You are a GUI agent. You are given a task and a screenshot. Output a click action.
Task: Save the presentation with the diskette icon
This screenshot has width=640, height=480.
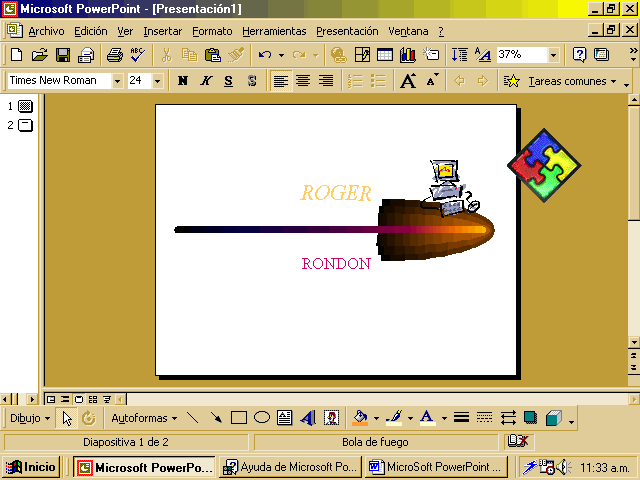coord(63,55)
